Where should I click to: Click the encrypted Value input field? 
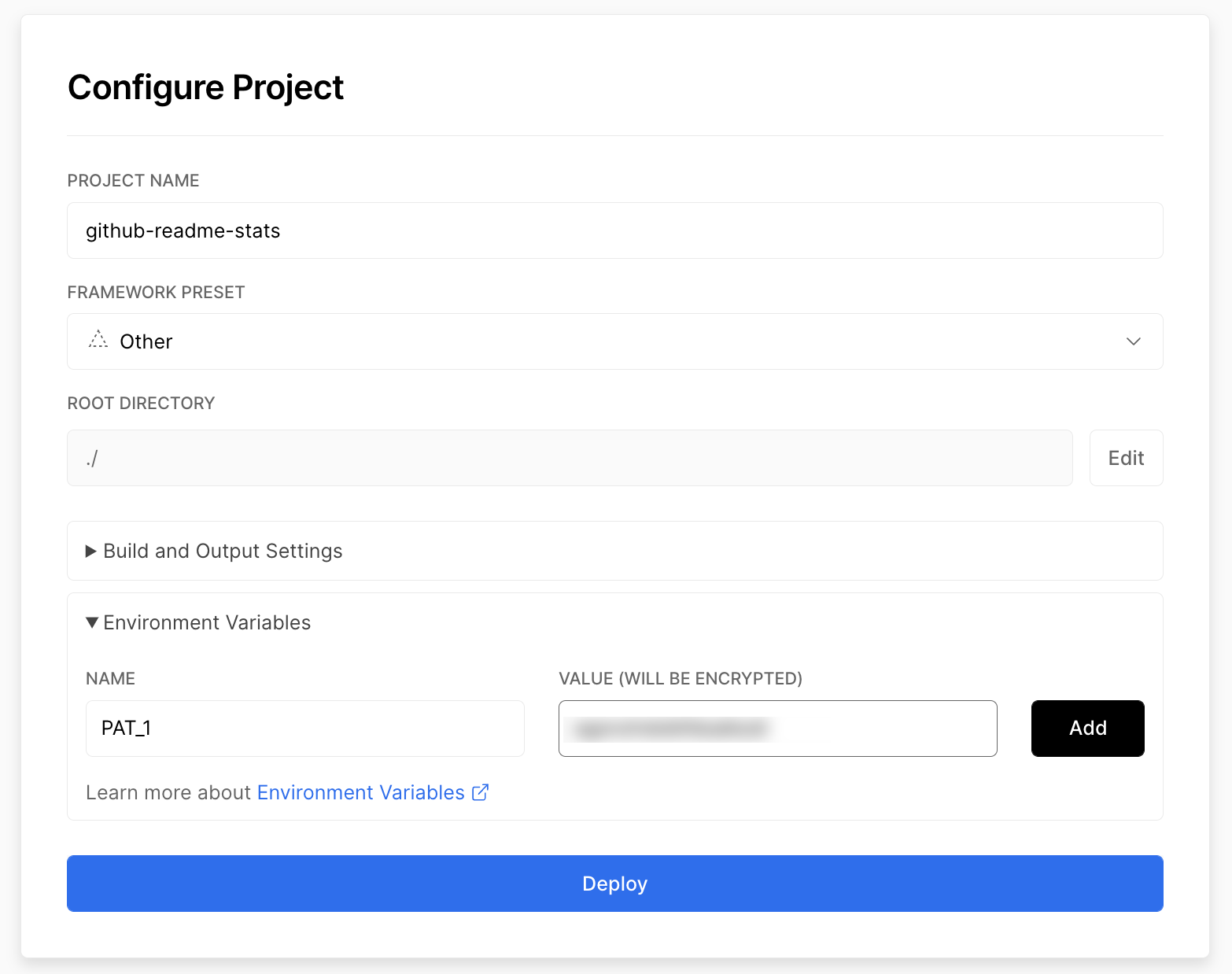778,729
